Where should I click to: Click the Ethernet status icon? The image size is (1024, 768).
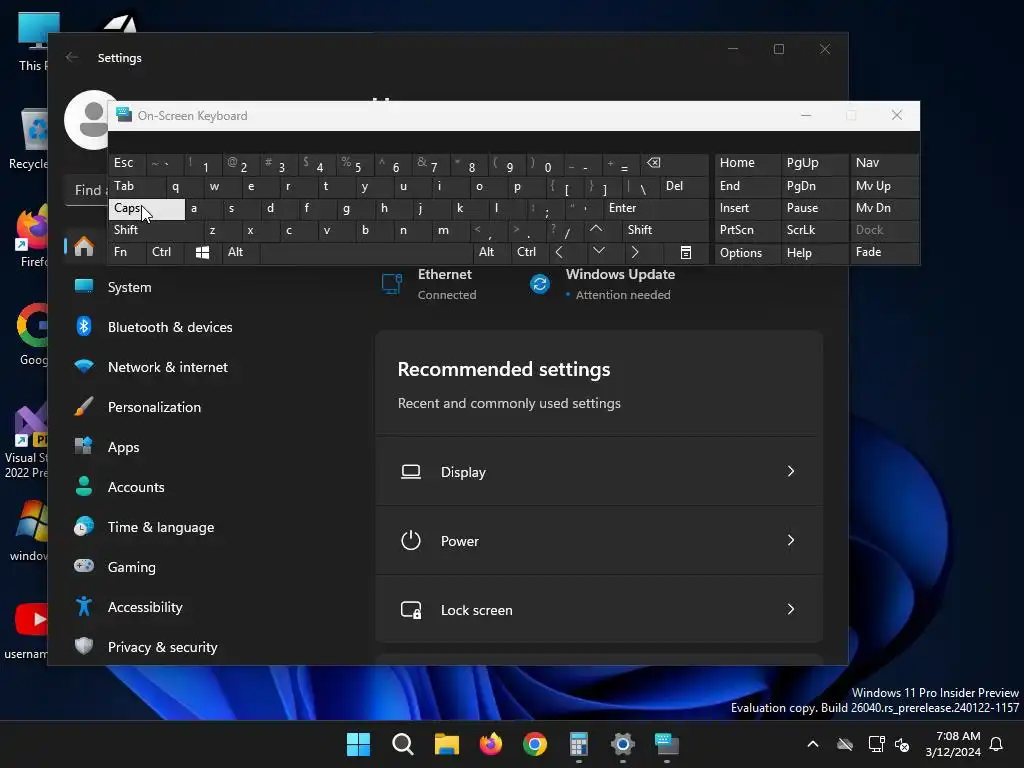coord(392,284)
